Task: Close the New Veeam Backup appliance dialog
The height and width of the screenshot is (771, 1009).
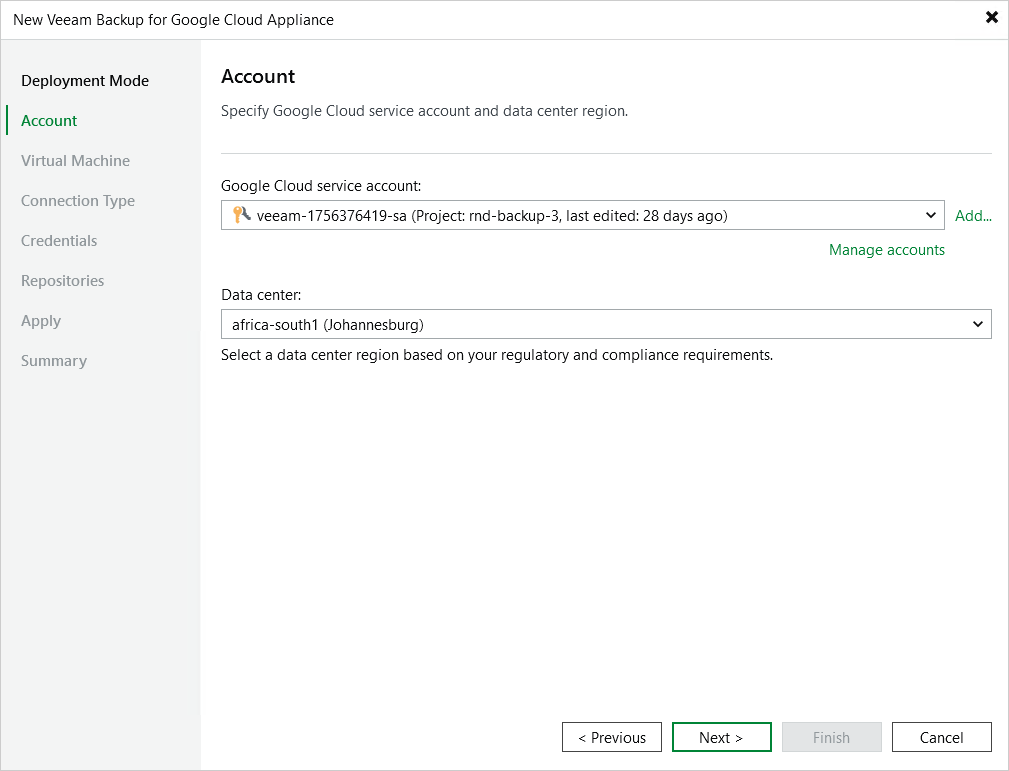Action: click(992, 17)
